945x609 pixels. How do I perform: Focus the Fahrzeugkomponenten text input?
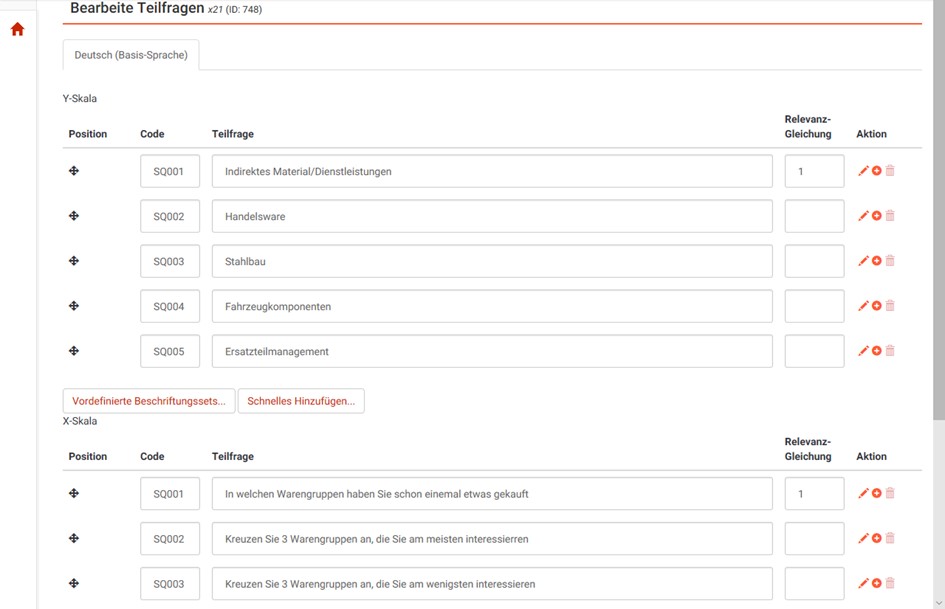(x=492, y=306)
